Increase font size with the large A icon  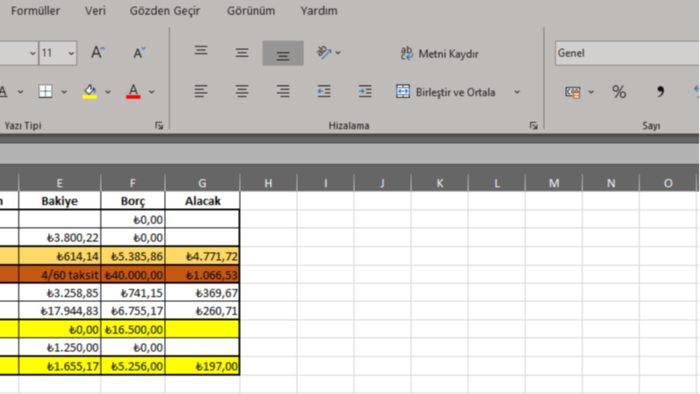click(98, 53)
